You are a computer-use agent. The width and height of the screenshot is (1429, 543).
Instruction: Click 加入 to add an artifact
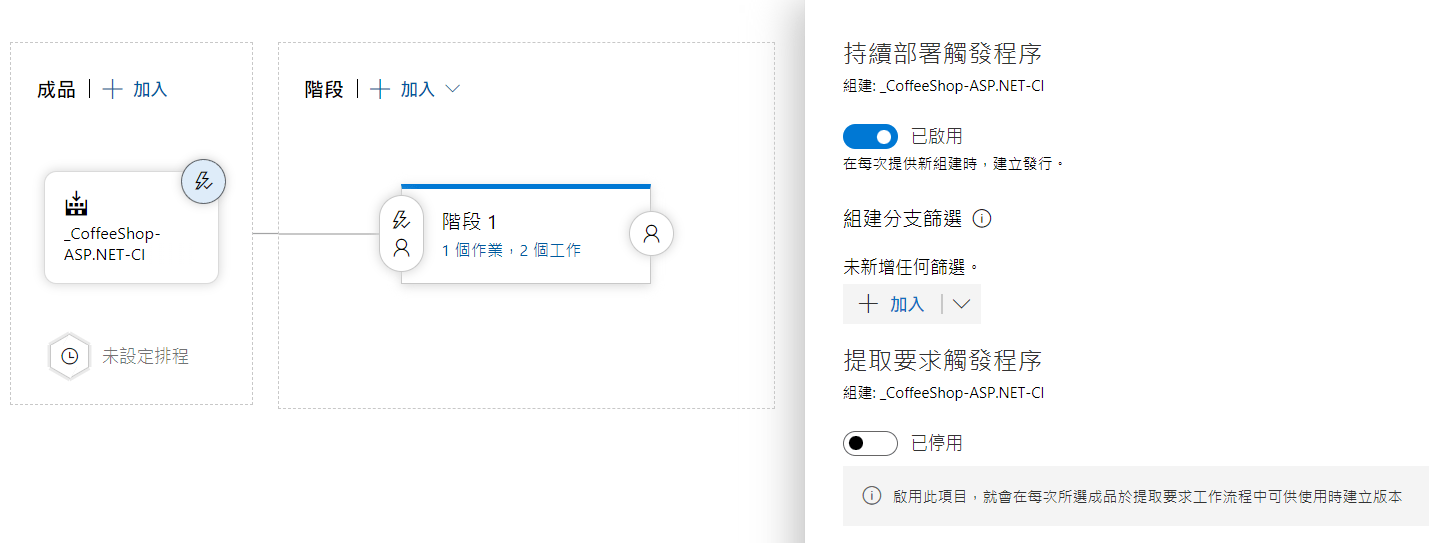click(x=150, y=89)
